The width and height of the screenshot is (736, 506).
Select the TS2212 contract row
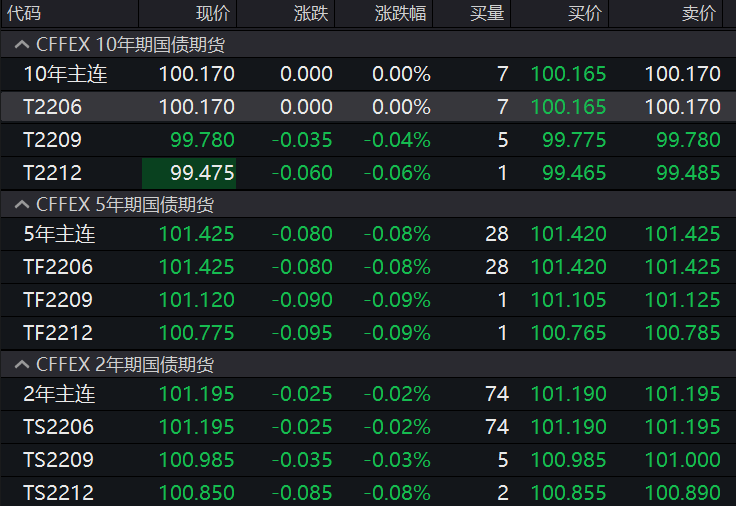(58, 493)
